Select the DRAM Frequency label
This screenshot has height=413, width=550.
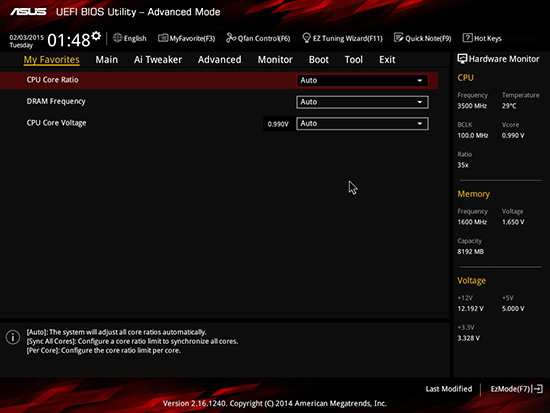[56, 101]
